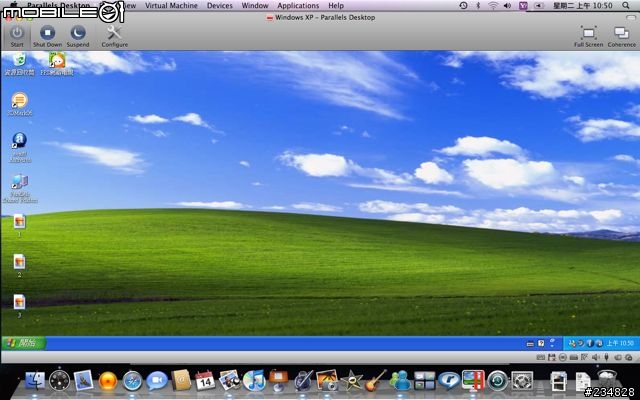
Task: Click the USB icon in Parallels status bar
Action: [x=606, y=358]
